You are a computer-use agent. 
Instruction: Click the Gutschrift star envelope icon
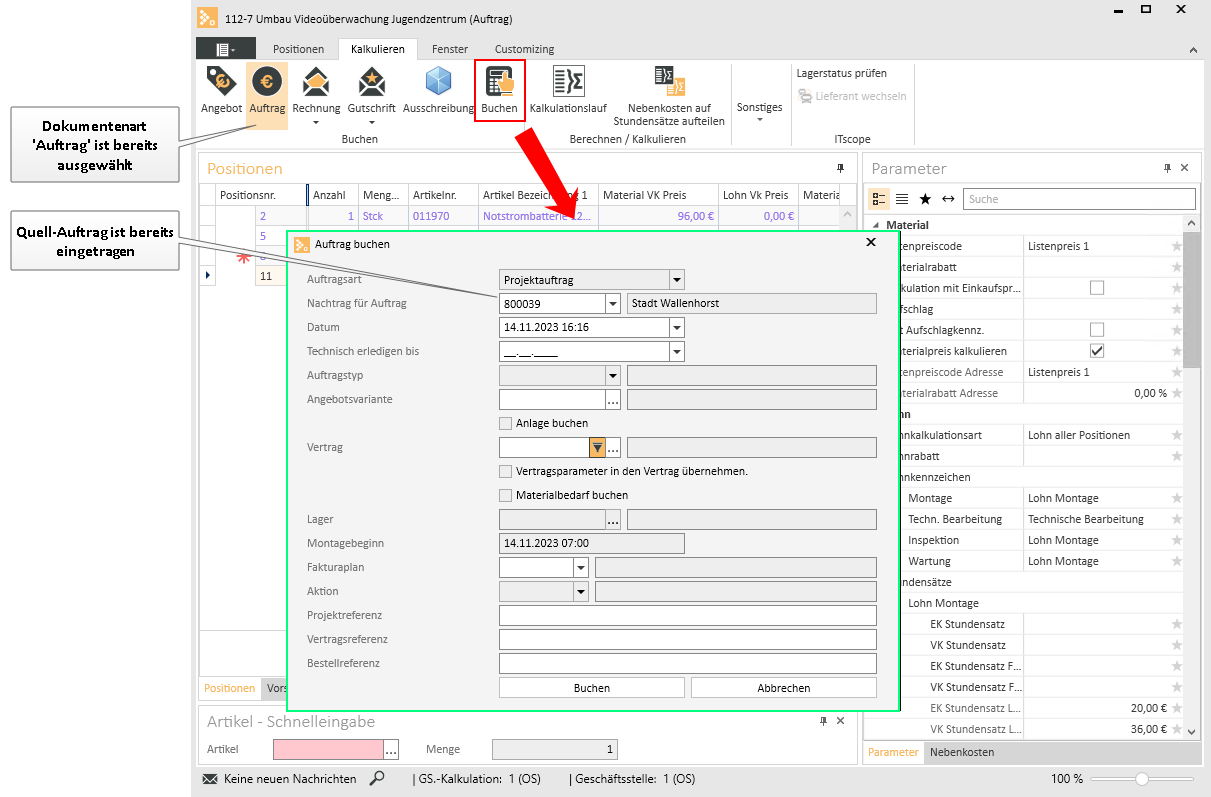(x=371, y=82)
